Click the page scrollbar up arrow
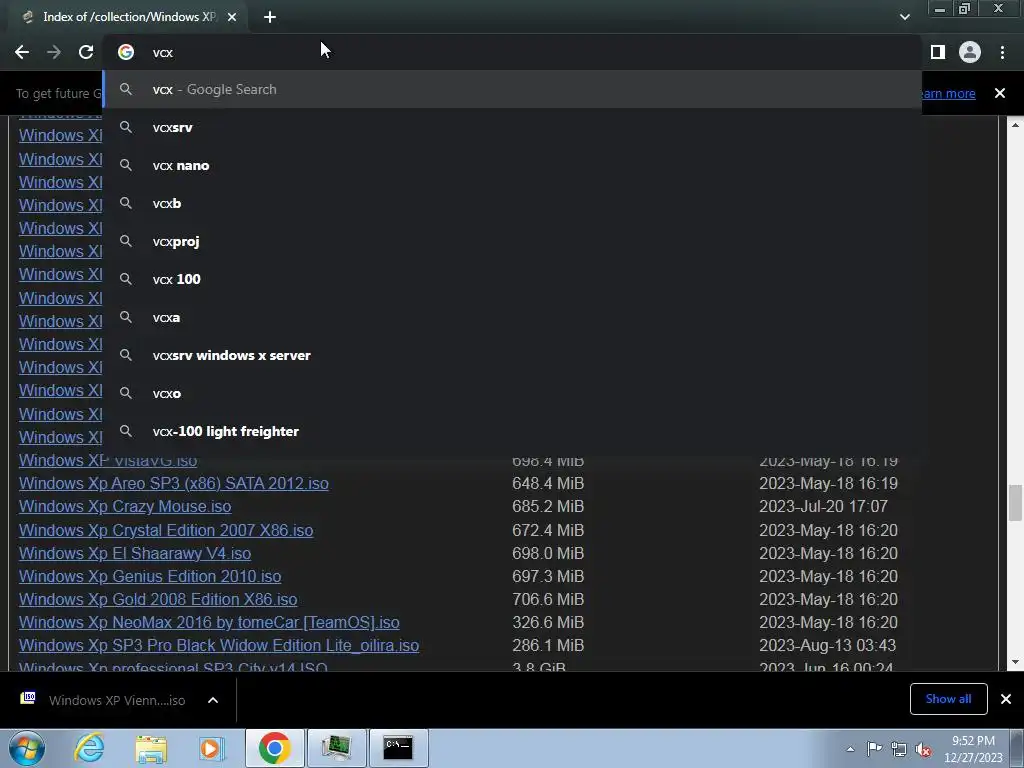1024x768 pixels. tap(1015, 124)
